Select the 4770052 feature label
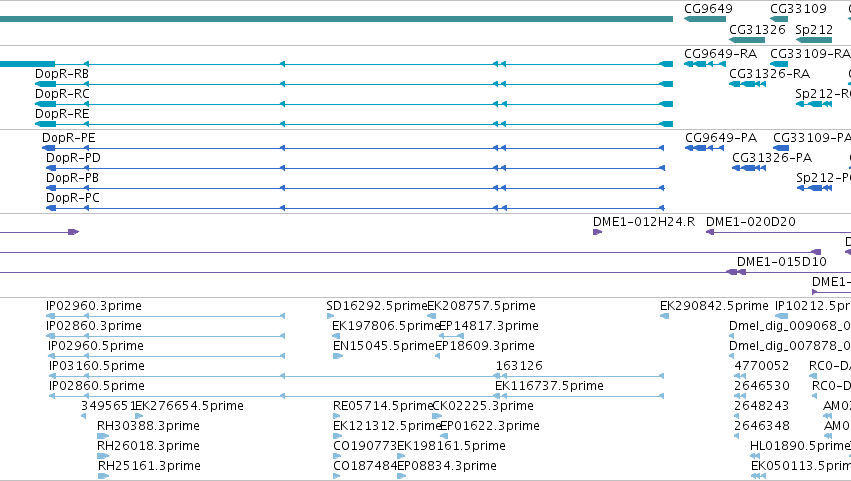Screen dimensions: 851x481 click(761, 366)
